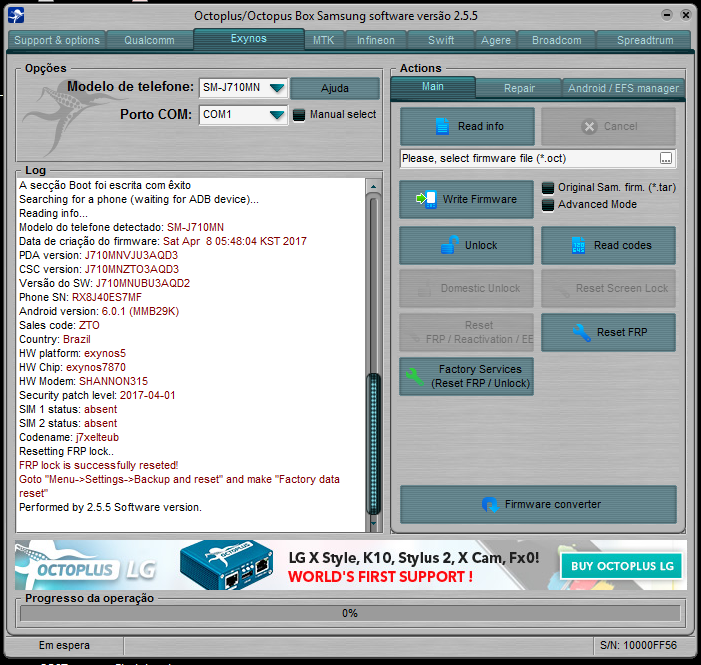Click the Octoplus LG logo in banner
Viewport: 701px width, 665px height.
87,568
